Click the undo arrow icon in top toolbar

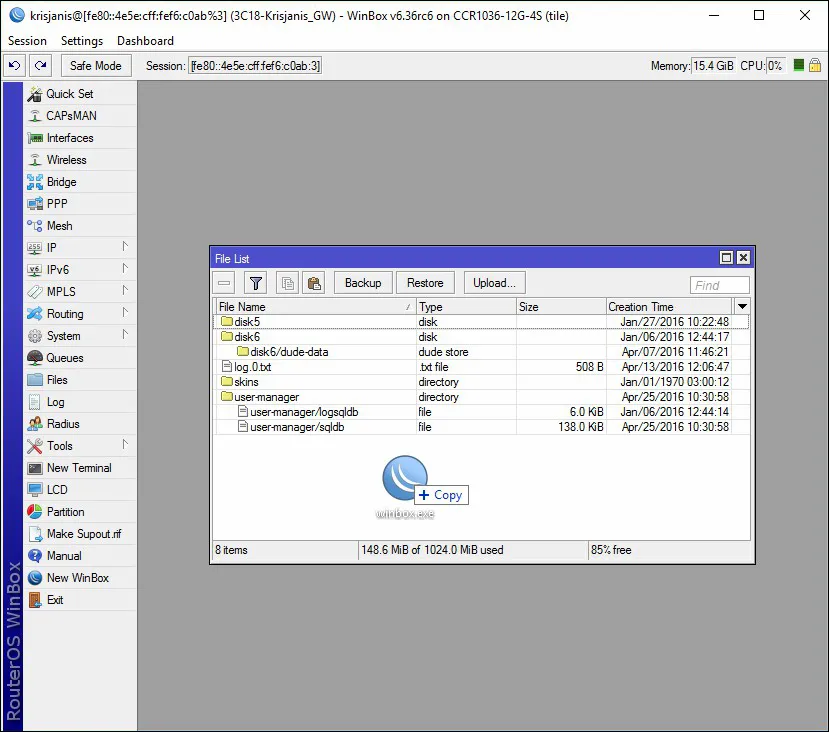pyautogui.click(x=14, y=66)
